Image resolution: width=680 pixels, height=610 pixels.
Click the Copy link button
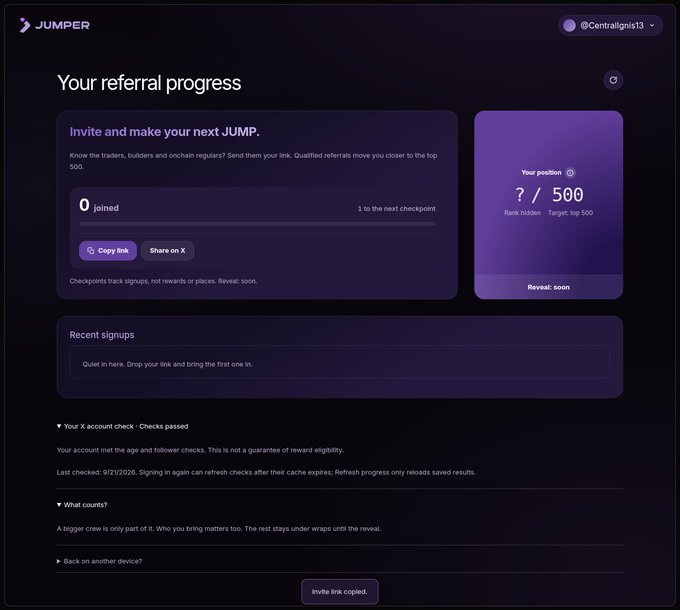[108, 251]
